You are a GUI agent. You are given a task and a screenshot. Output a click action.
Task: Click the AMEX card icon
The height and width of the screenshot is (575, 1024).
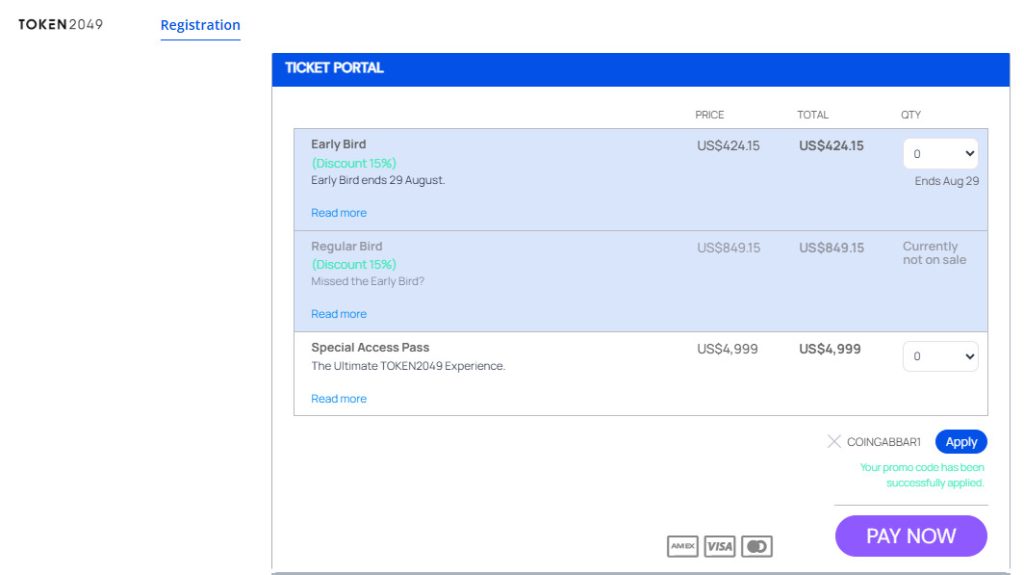pos(682,546)
